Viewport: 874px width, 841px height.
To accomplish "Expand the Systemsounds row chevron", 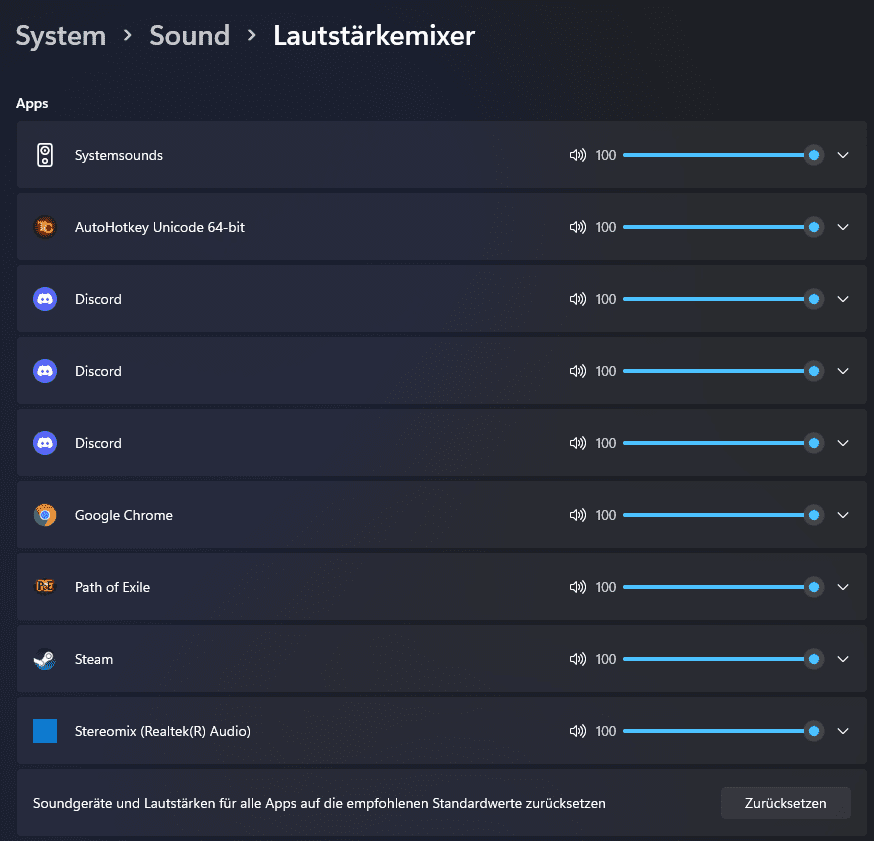I will tap(843, 155).
